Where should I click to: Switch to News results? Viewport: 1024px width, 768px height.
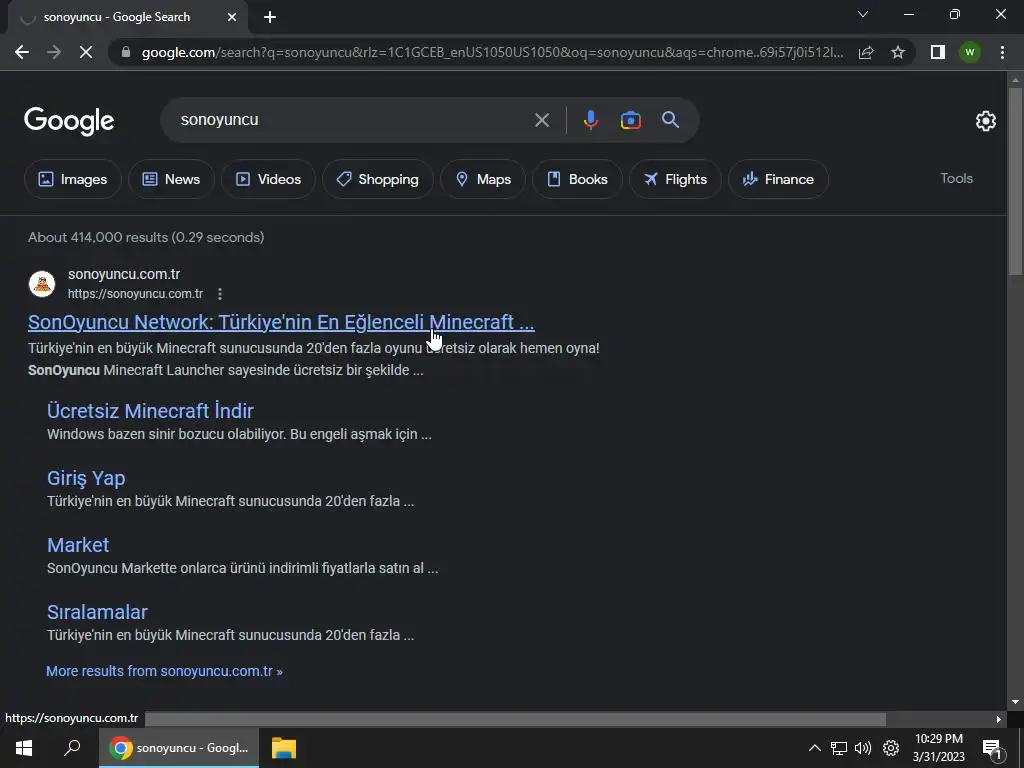click(x=171, y=179)
